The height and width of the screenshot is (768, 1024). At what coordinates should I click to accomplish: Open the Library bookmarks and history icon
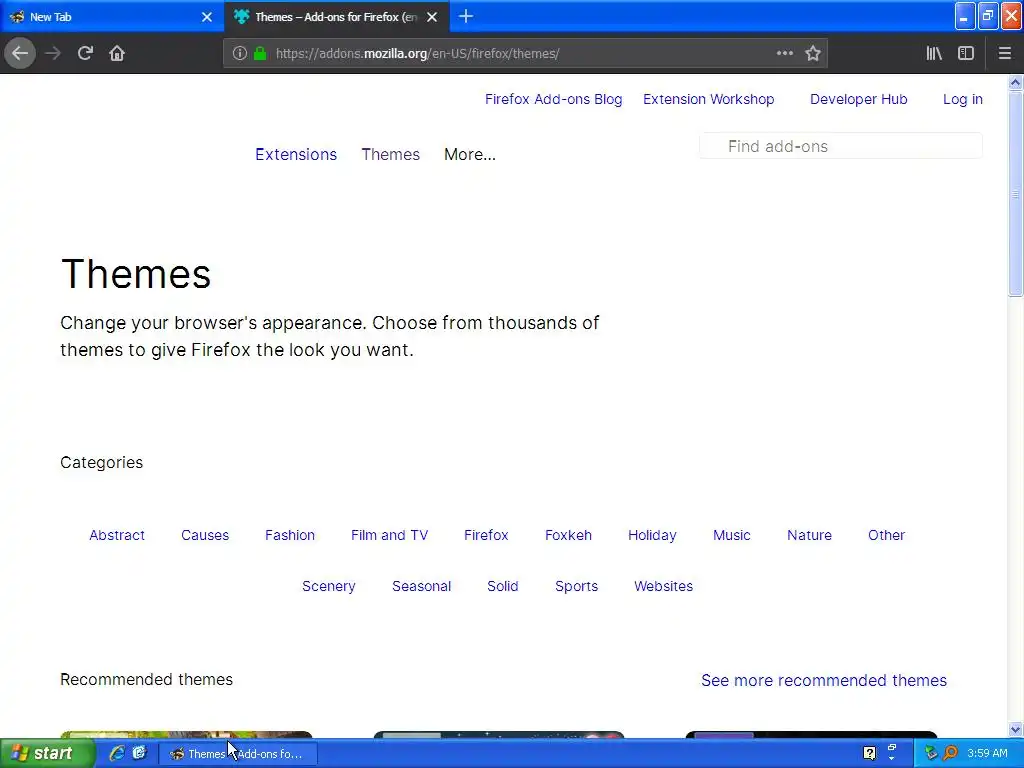(934, 53)
